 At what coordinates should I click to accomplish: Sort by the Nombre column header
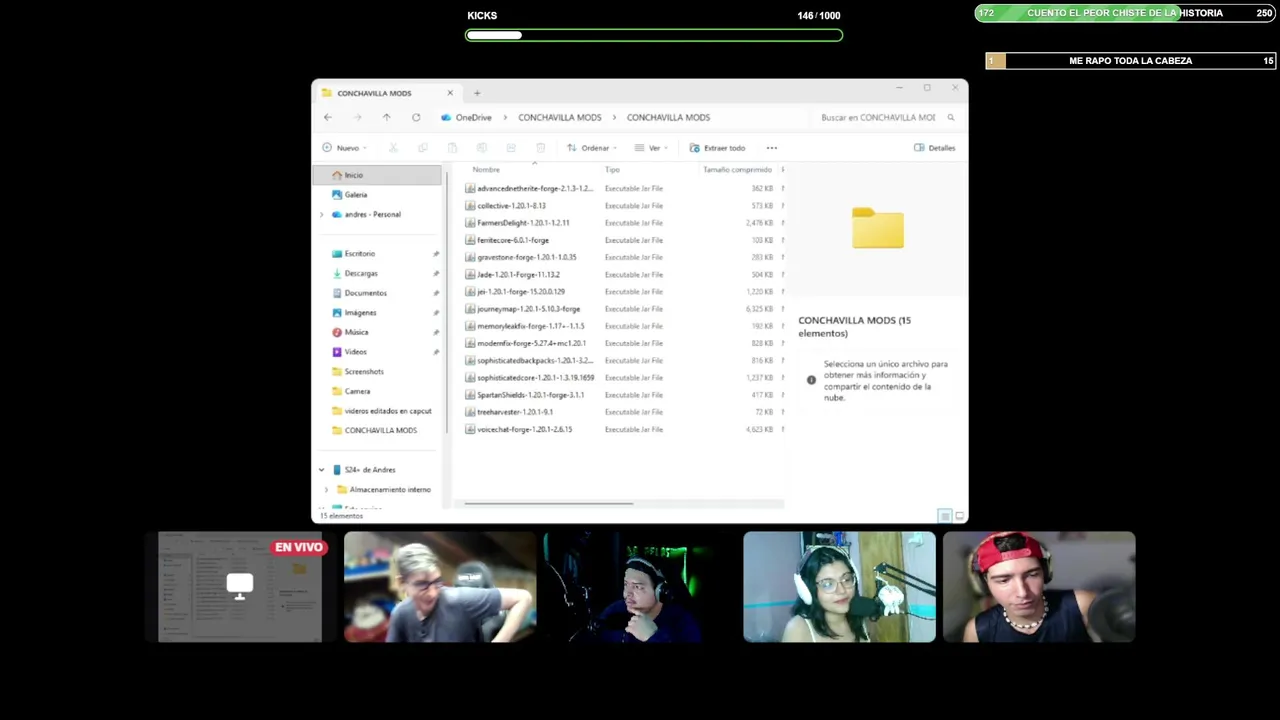(x=486, y=170)
